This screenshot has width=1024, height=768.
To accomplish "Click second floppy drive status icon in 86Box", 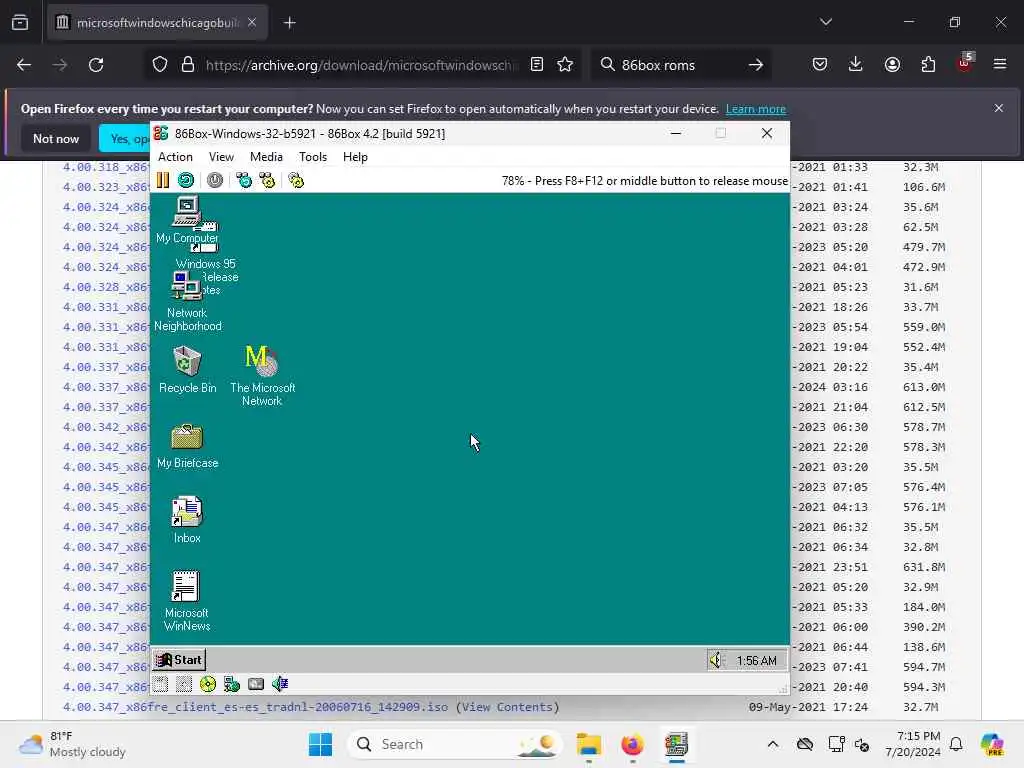I will pos(184,684).
